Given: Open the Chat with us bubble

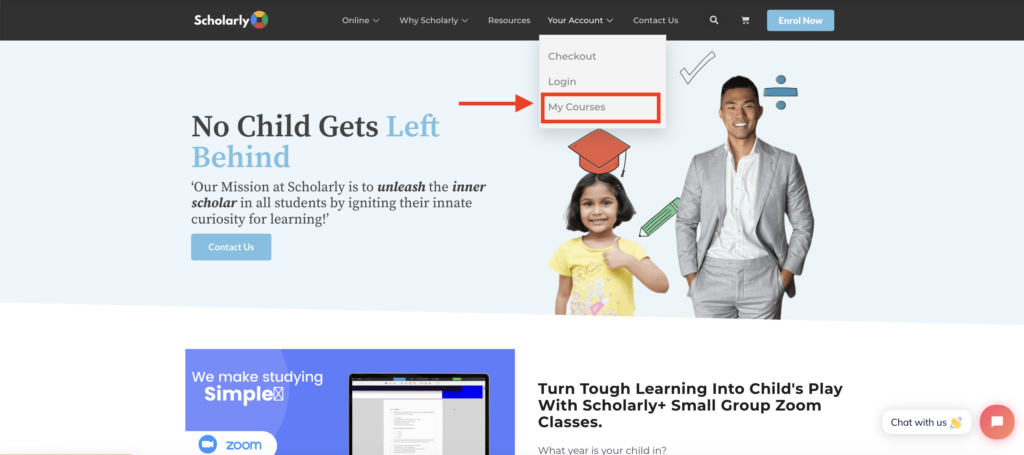Looking at the screenshot, I should pyautogui.click(x=926, y=422).
